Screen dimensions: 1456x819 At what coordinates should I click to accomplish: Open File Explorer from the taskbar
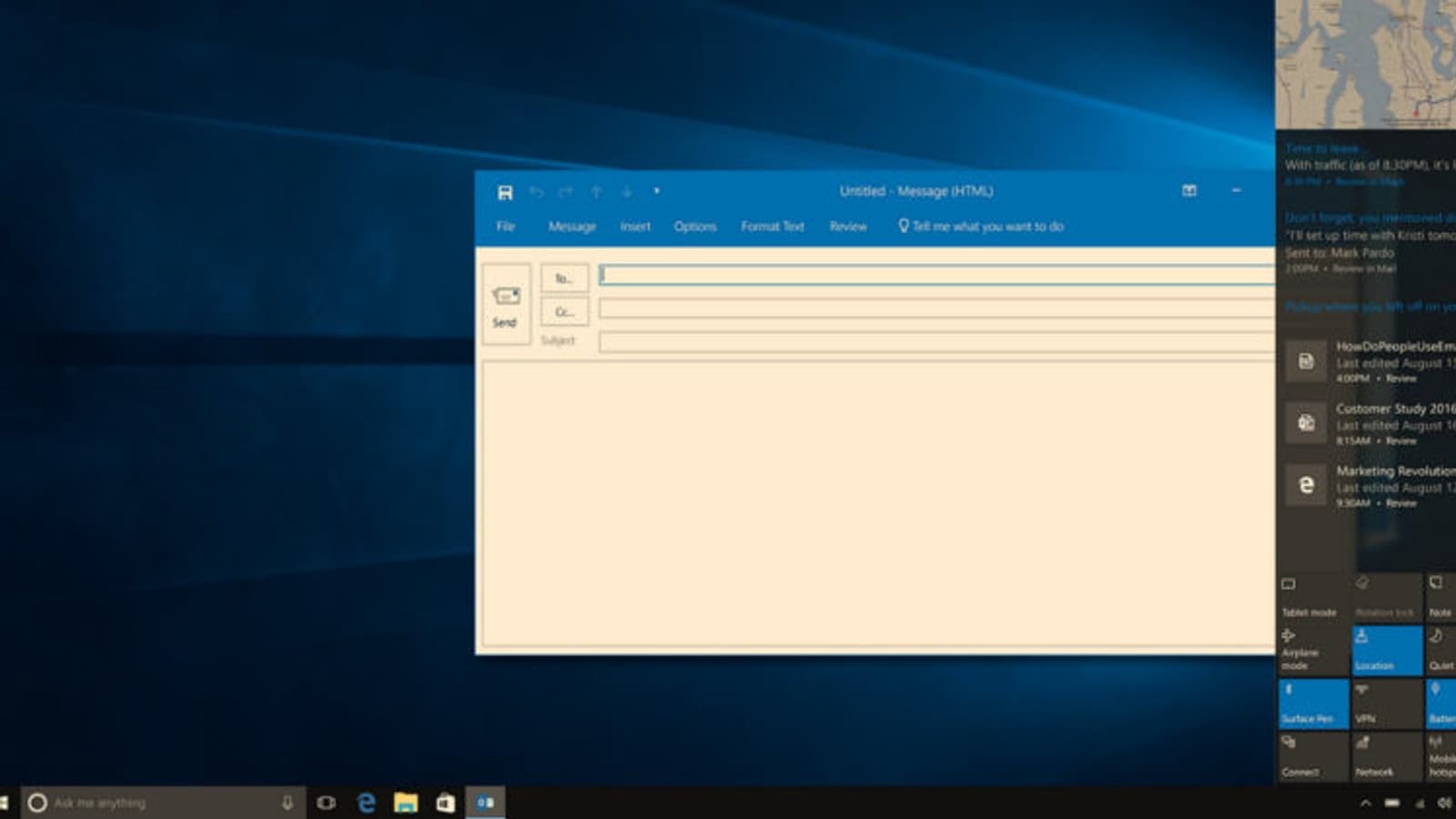click(406, 803)
